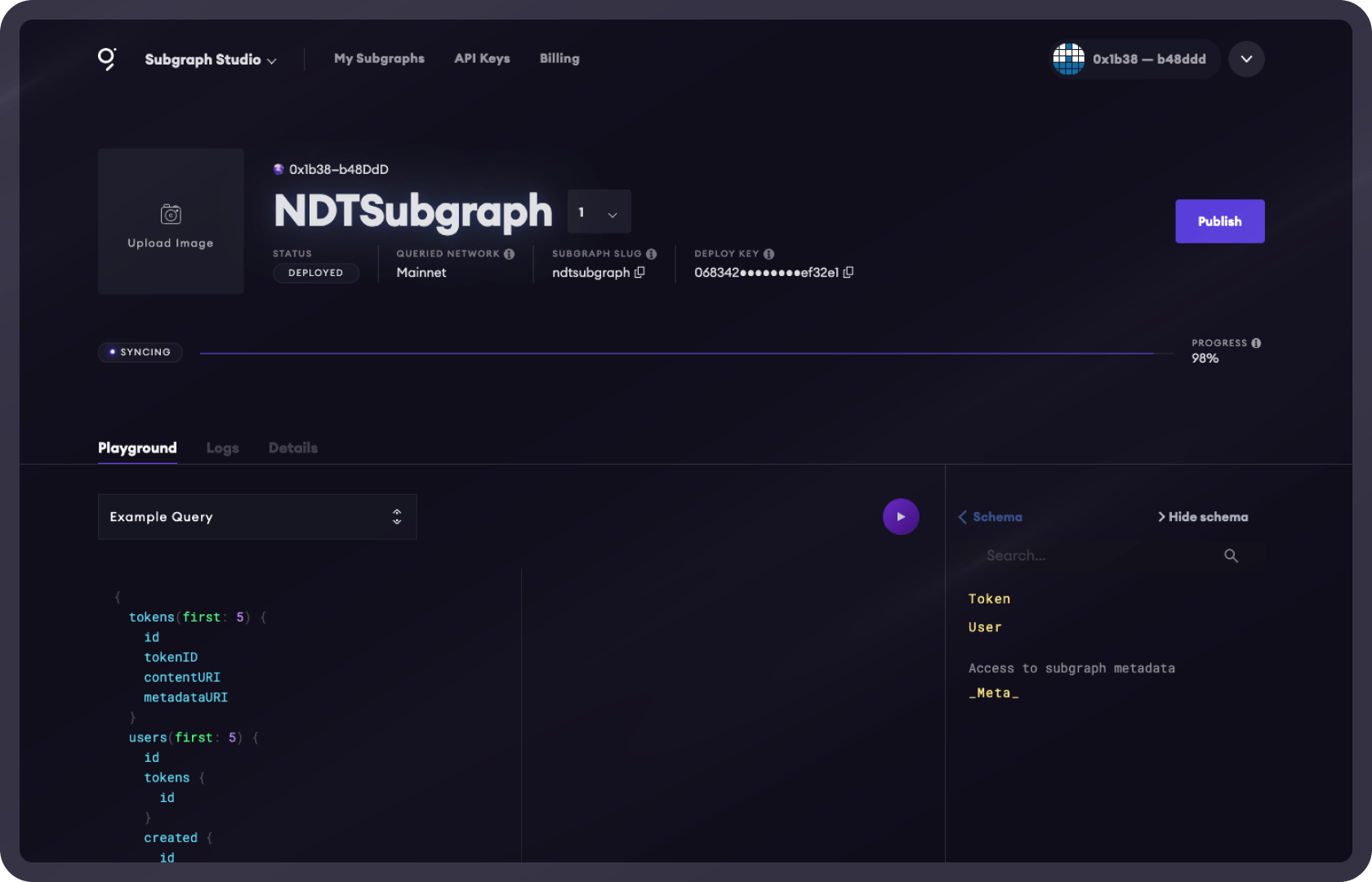The height and width of the screenshot is (882, 1372).
Task: Click the wallet avatar identicon
Action: (x=1068, y=59)
